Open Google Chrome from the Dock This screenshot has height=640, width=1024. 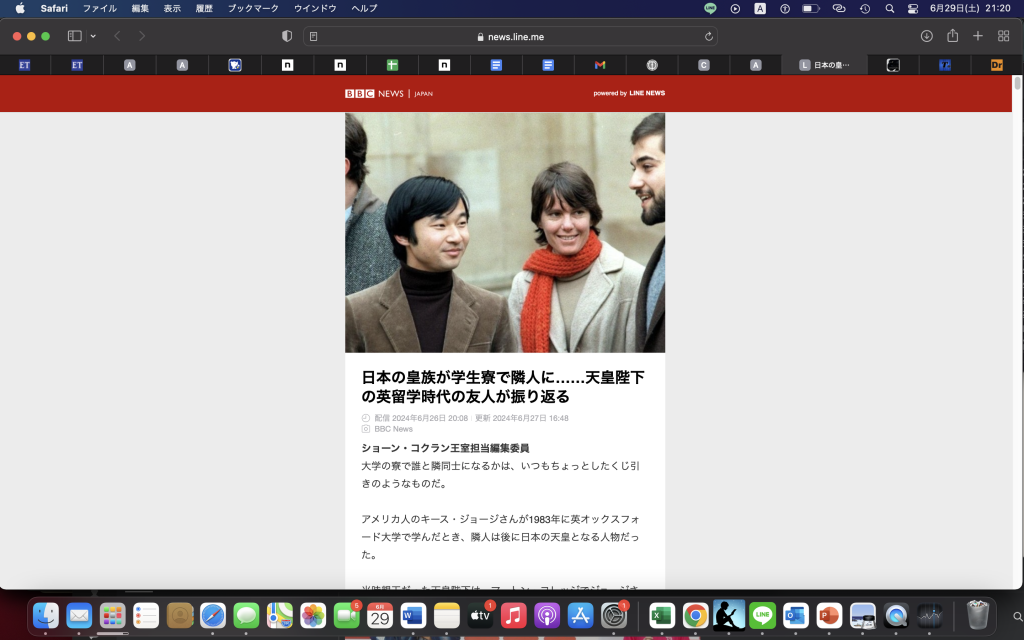(695, 616)
